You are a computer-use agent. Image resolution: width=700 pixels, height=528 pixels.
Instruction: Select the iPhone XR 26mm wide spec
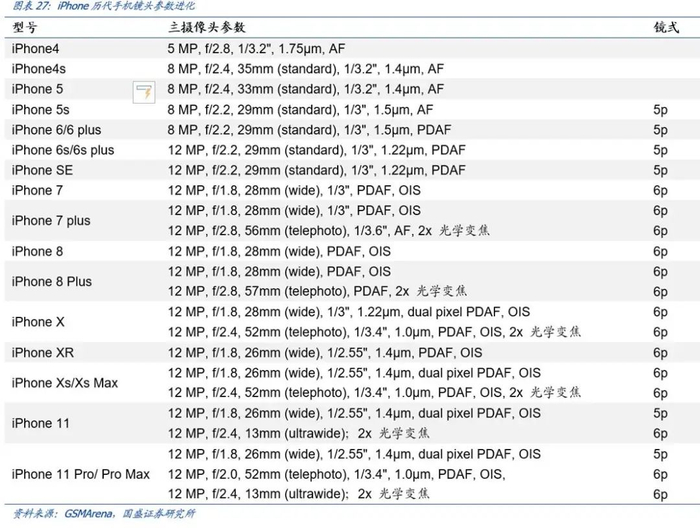point(325,353)
